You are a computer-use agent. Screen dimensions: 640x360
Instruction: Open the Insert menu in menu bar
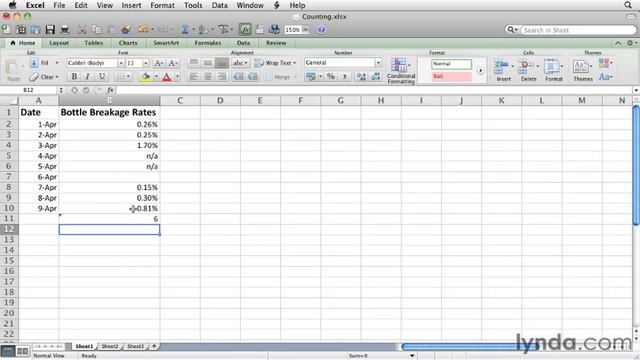point(131,5)
